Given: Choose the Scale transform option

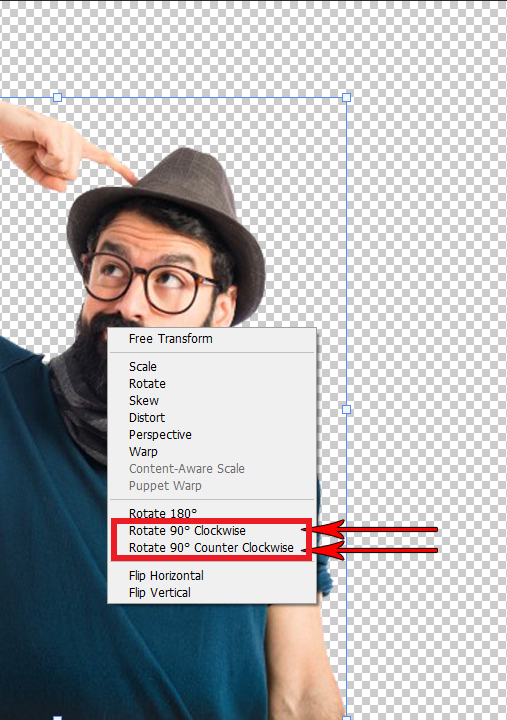Looking at the screenshot, I should tap(143, 366).
